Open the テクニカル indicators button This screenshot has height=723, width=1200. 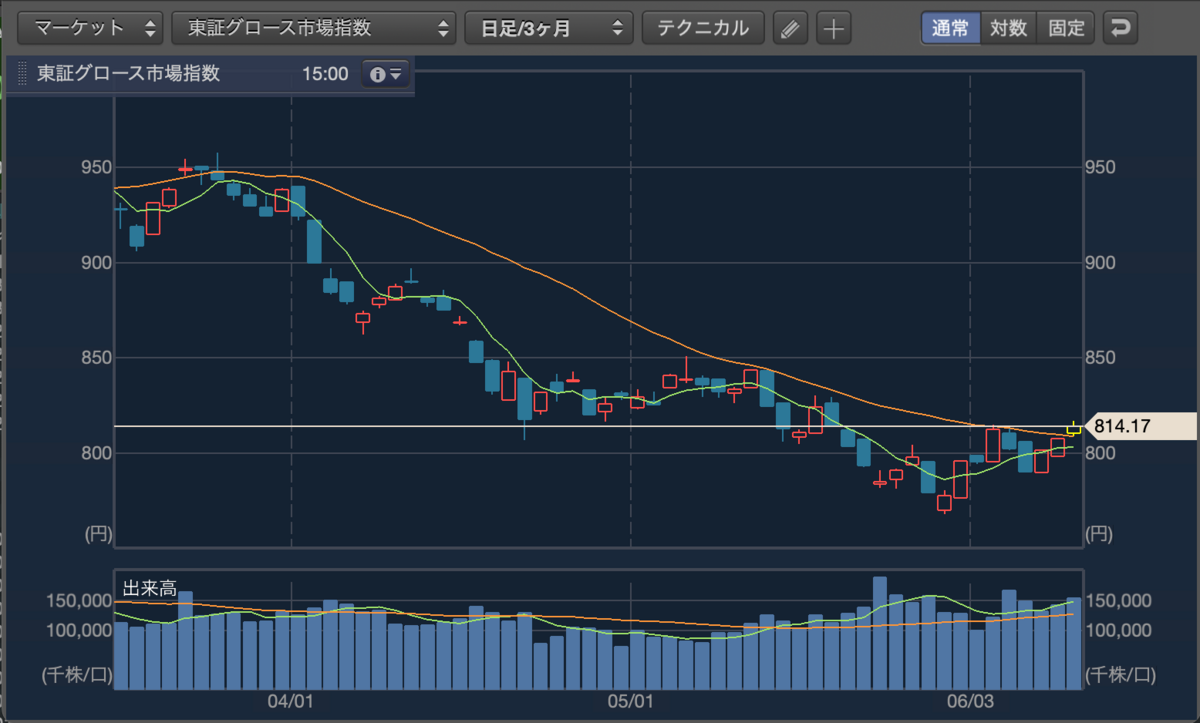pos(703,27)
